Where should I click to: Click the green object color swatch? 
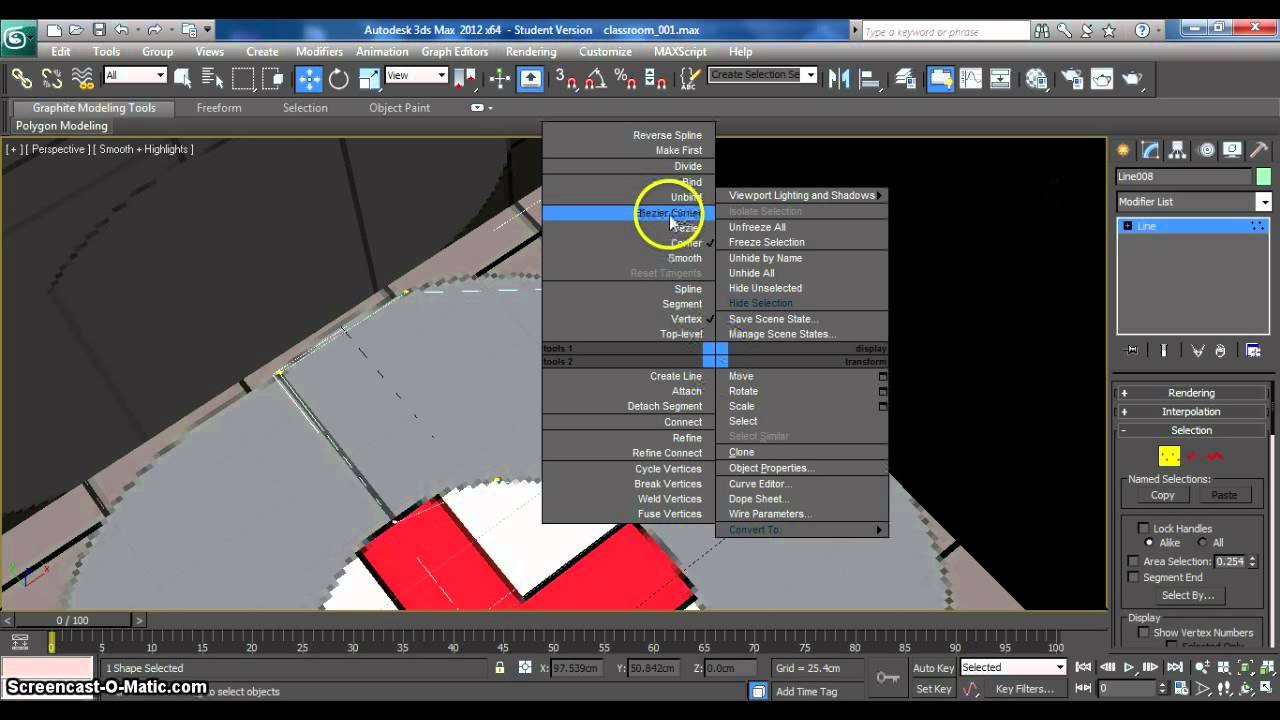click(1264, 176)
